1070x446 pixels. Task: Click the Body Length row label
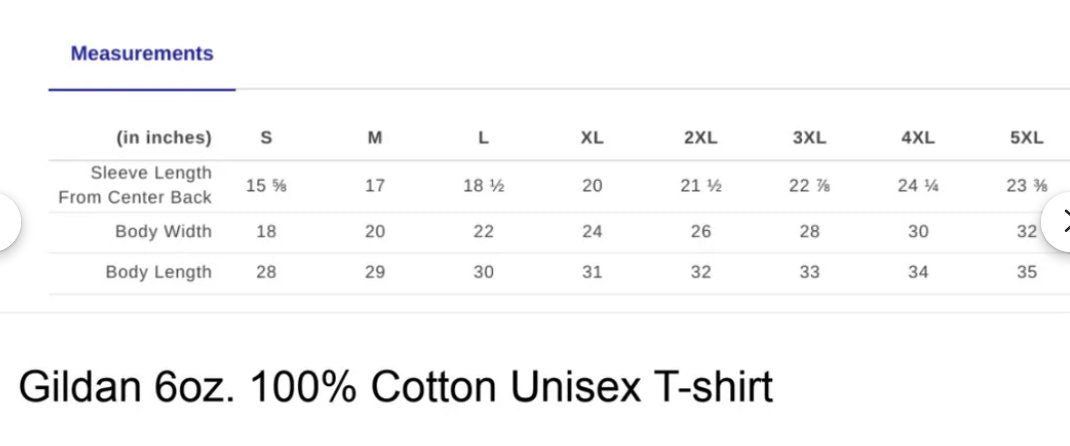tap(159, 272)
